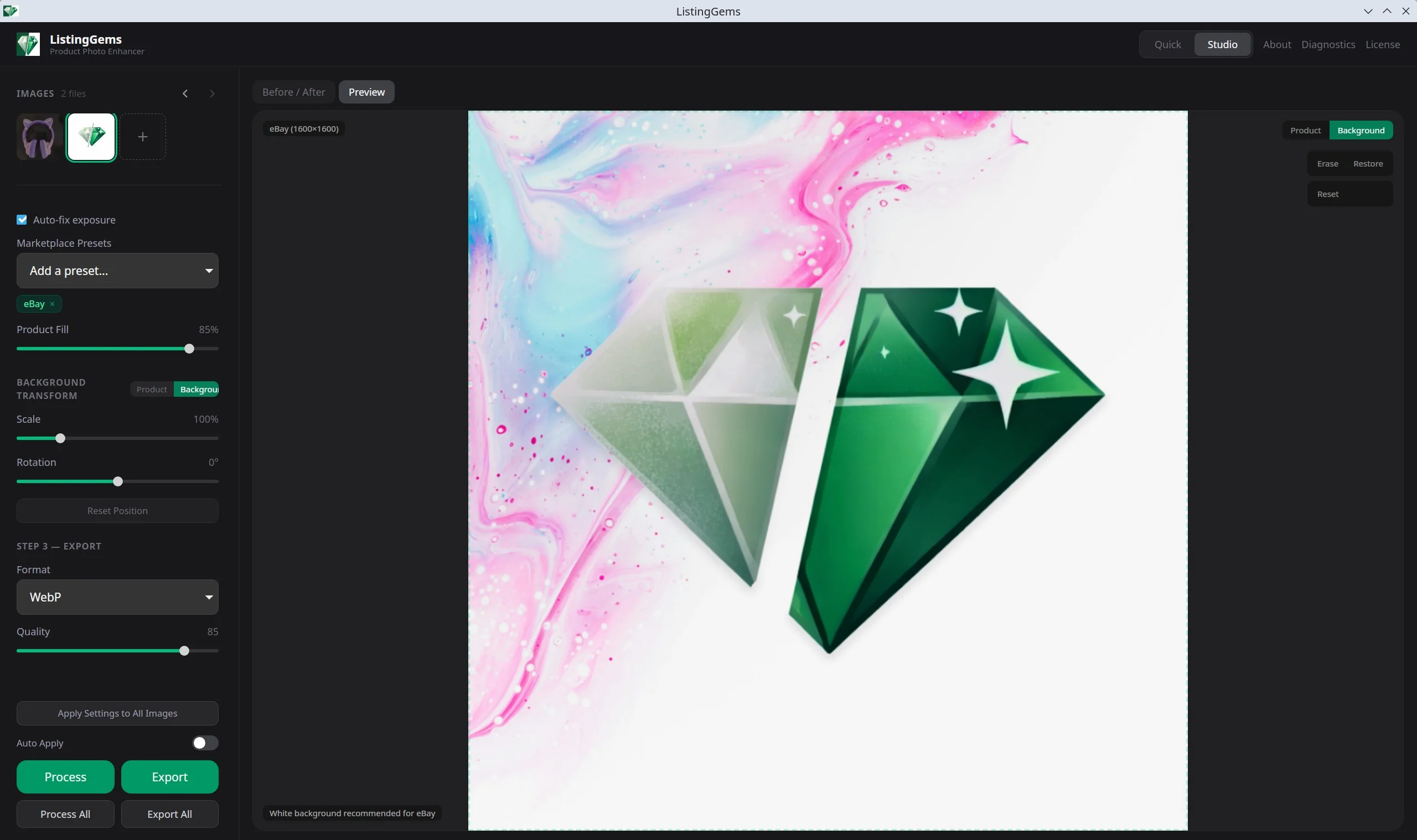
Task: Click the previous image navigation arrow
Action: coord(184,93)
